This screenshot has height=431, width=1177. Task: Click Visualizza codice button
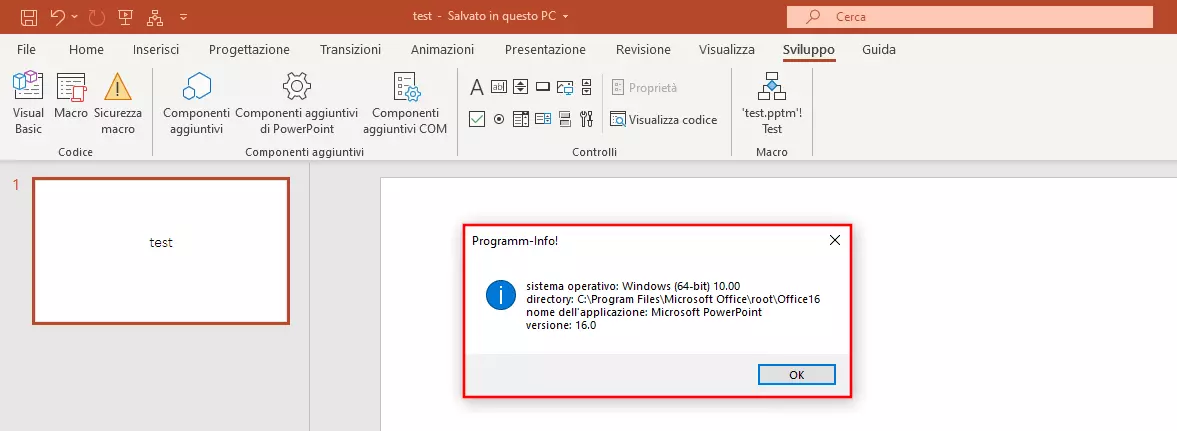tap(664, 119)
